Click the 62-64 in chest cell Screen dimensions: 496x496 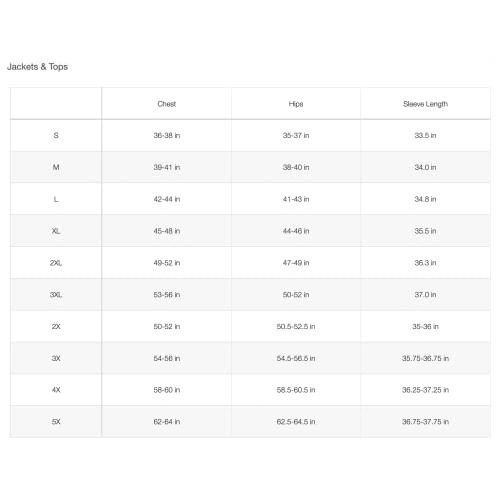click(167, 422)
